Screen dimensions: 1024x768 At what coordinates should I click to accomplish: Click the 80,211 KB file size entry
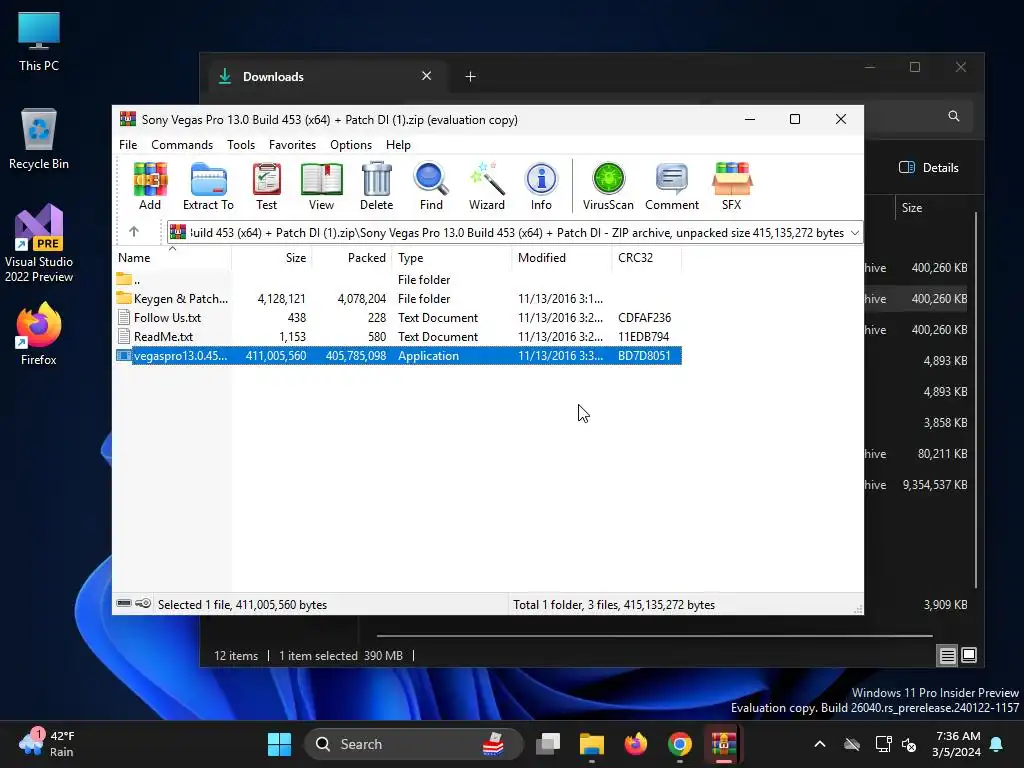click(943, 454)
